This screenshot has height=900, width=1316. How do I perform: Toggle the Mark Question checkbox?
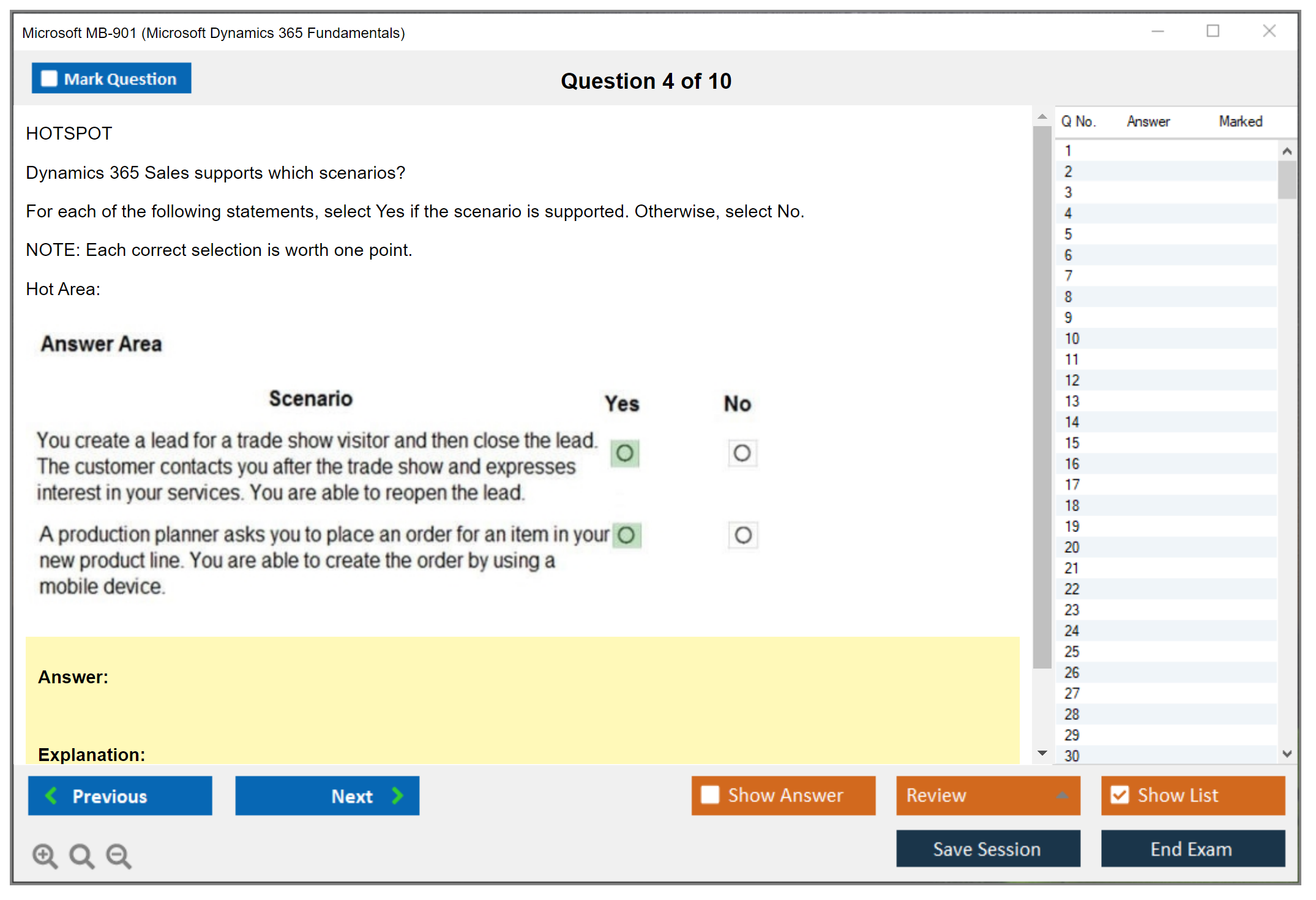[x=49, y=78]
